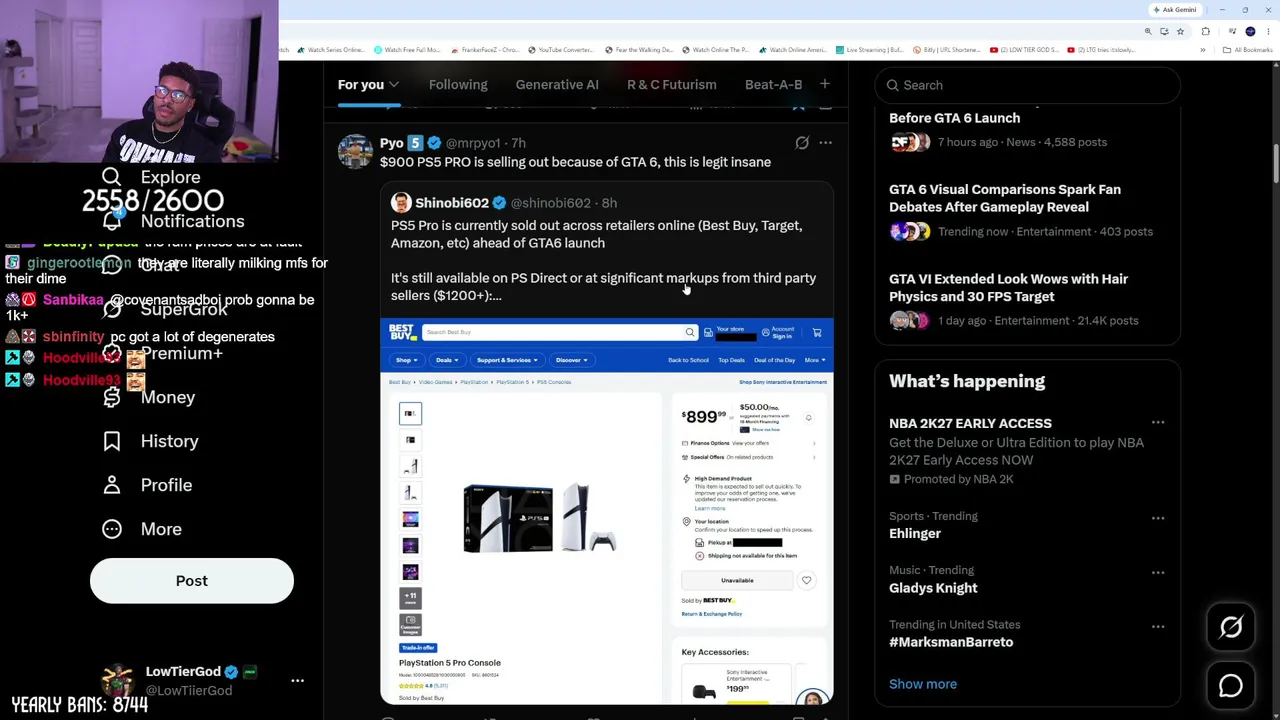Open Shinobi602's avatar in quoted post
This screenshot has width=1280, height=720.
pyautogui.click(x=401, y=203)
